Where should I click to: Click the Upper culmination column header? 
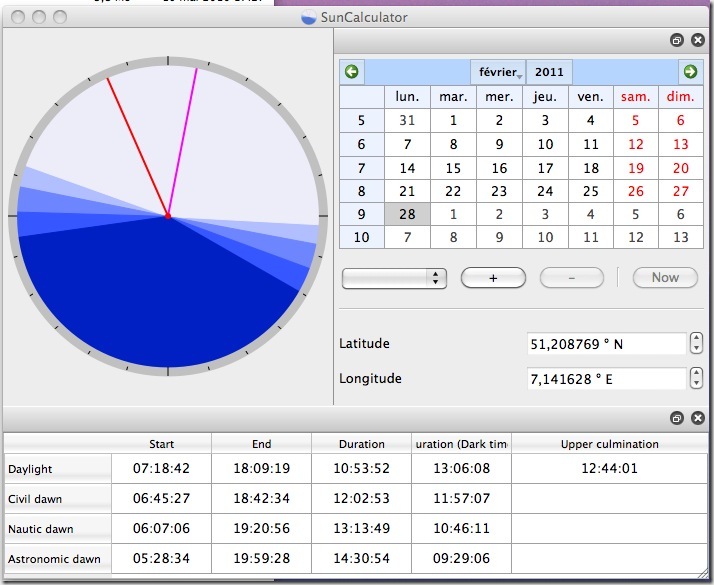(x=609, y=444)
